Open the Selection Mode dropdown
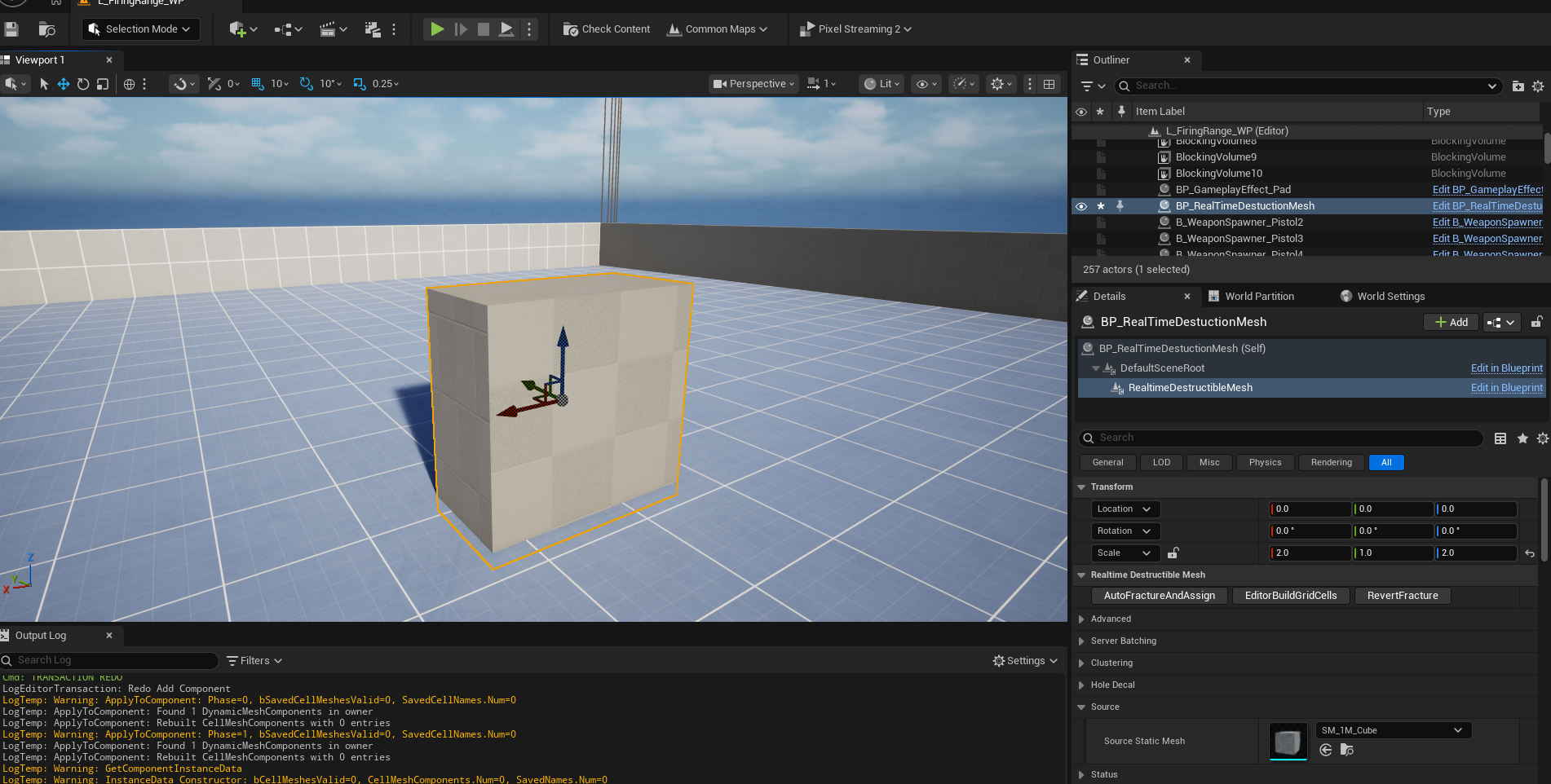This screenshot has height=784, width=1551. point(141,29)
